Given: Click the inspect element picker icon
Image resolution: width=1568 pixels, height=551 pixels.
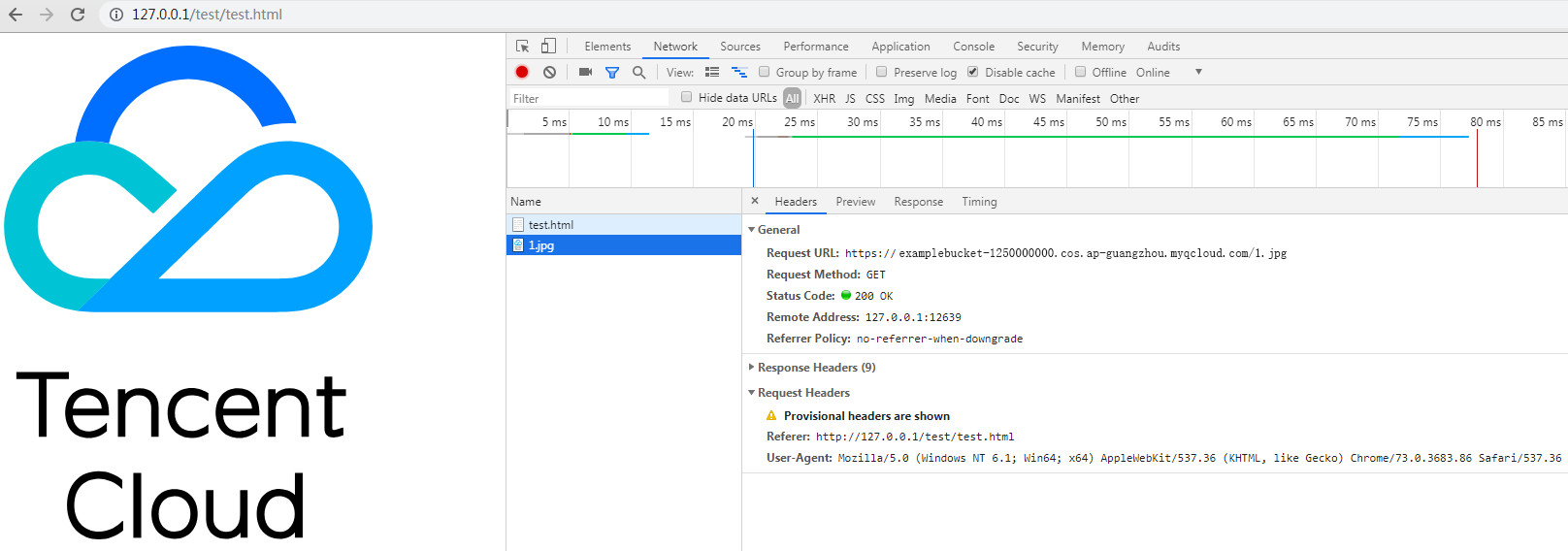Looking at the screenshot, I should (x=522, y=47).
